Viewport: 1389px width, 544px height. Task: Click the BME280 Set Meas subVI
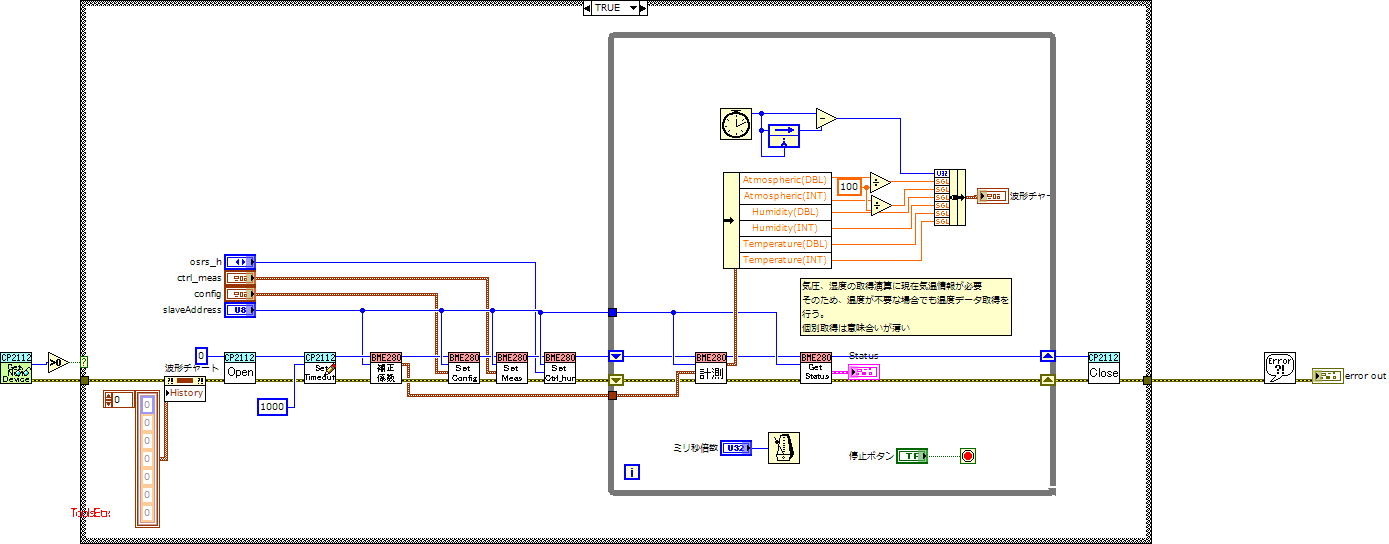(x=512, y=368)
